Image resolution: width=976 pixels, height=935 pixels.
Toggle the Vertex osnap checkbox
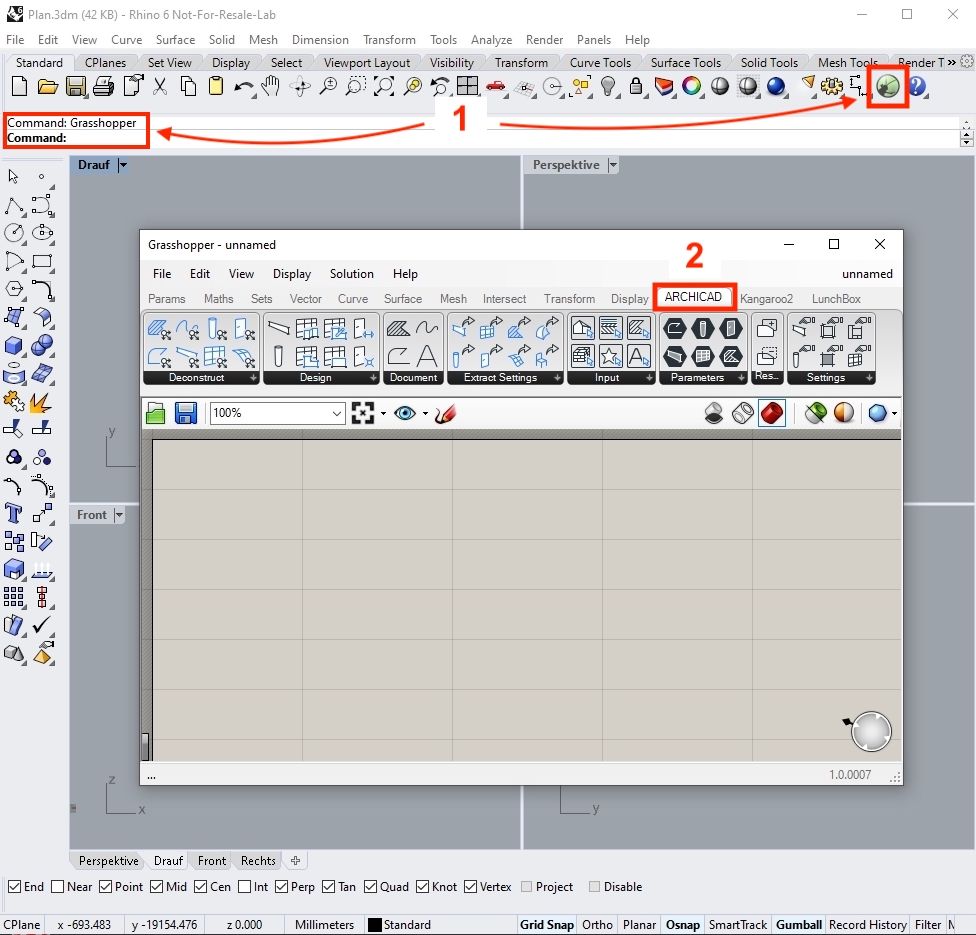pyautogui.click(x=471, y=886)
